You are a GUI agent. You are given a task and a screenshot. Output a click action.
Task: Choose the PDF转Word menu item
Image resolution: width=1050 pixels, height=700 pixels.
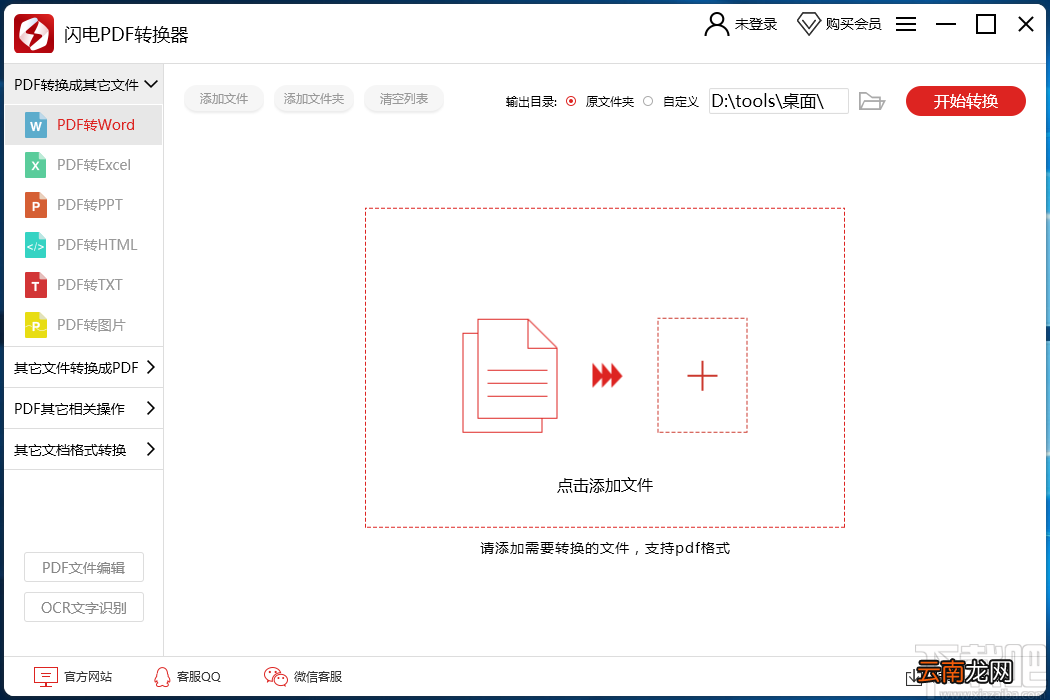point(84,125)
